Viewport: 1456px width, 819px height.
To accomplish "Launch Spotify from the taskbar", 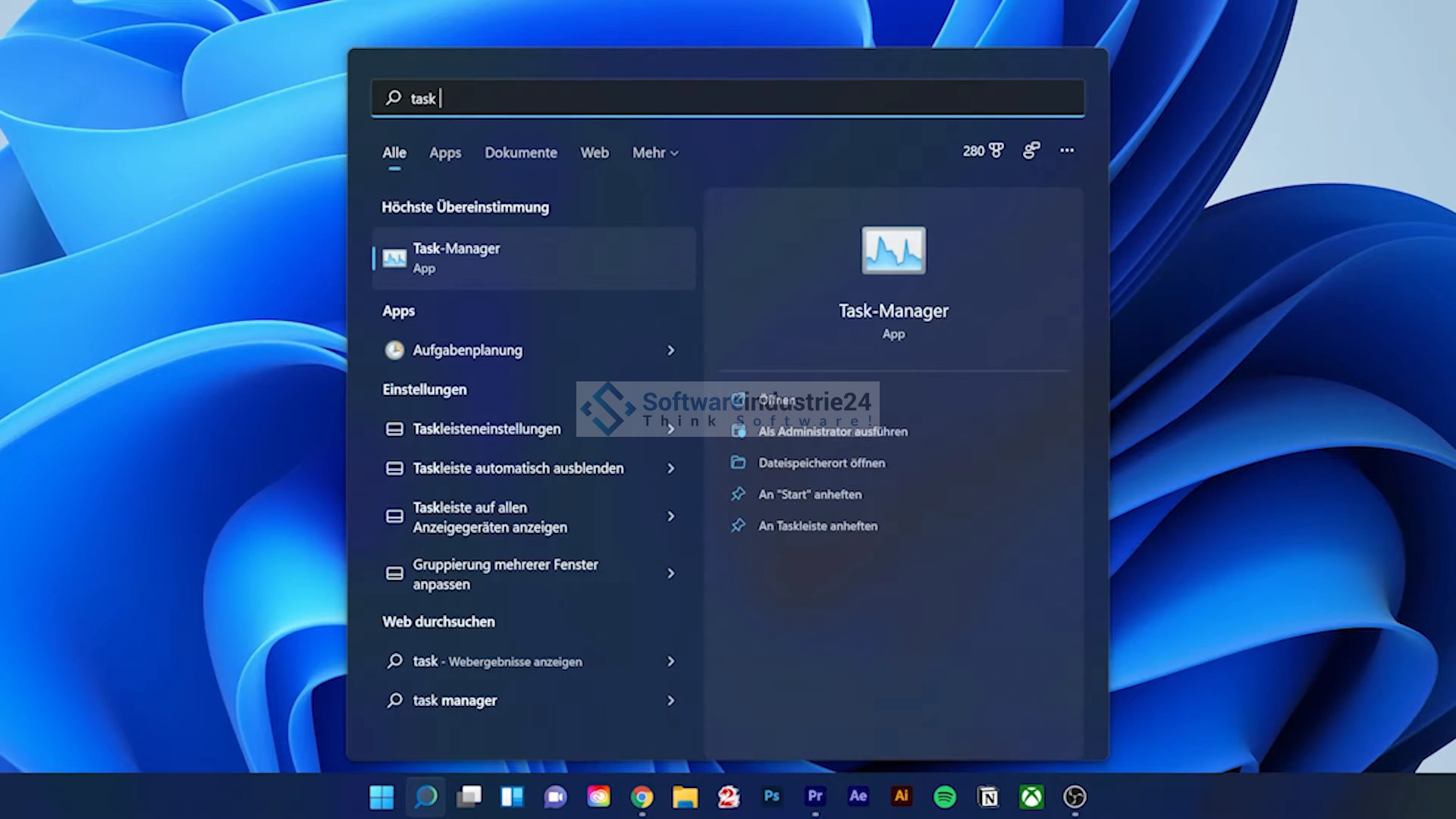I will pos(945,796).
